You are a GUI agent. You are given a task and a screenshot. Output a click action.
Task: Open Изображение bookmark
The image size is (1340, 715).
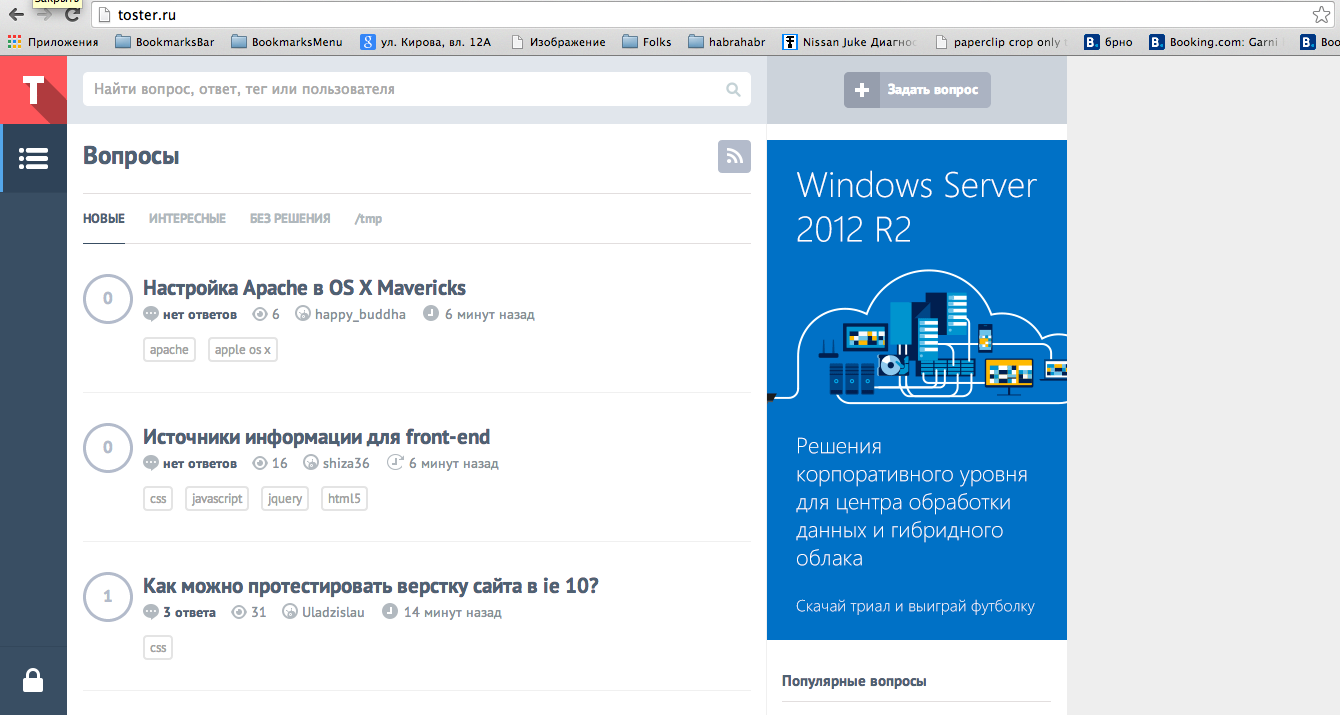[x=558, y=42]
